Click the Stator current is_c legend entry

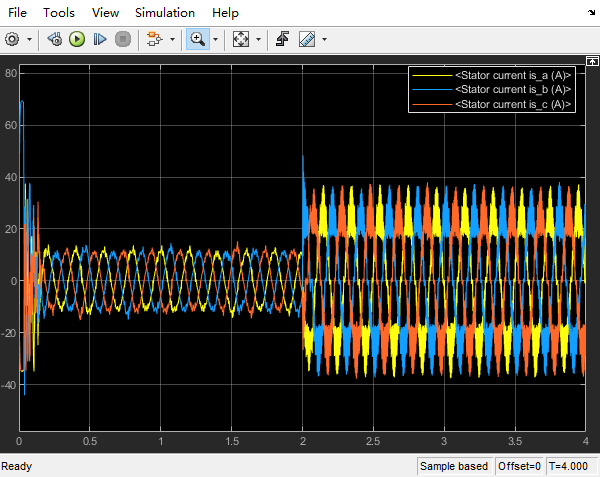(512, 105)
